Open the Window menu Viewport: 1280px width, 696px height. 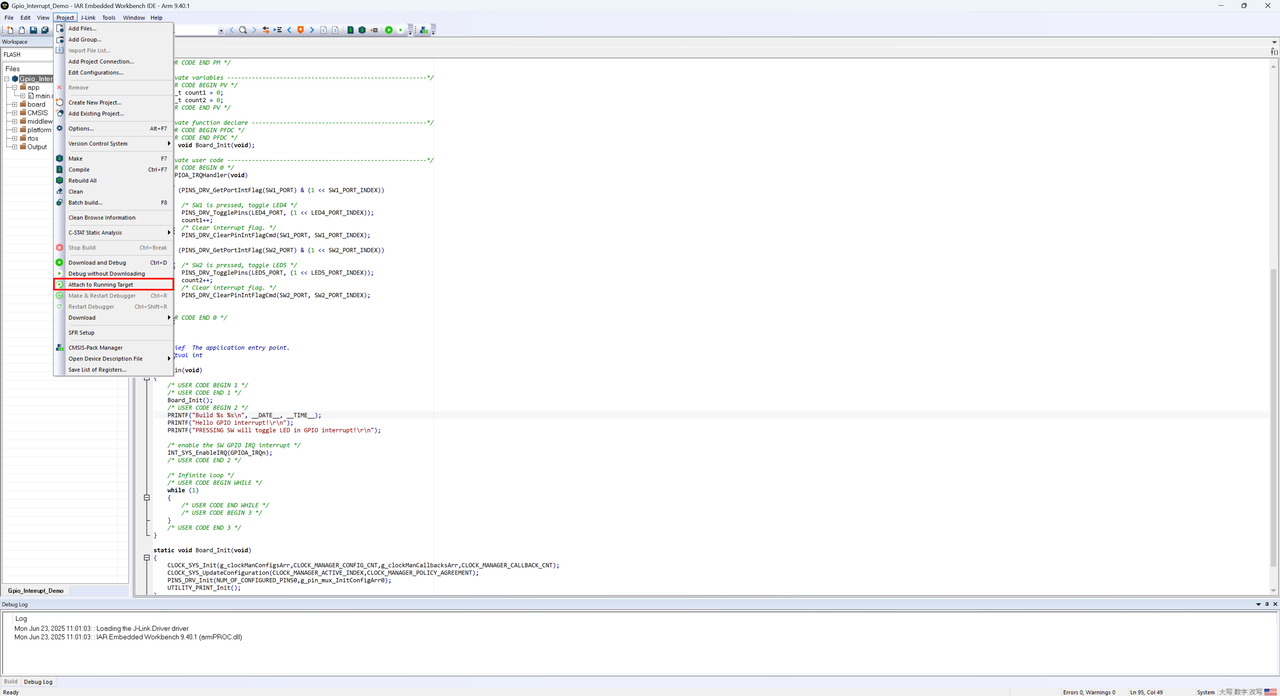(x=134, y=17)
